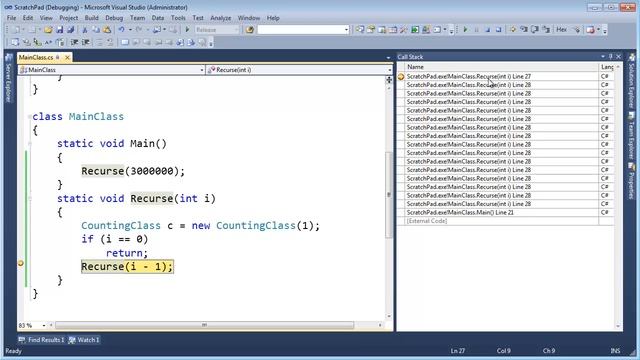Click the Paste icon in toolbar
The height and width of the screenshot is (360, 640).
[107, 30]
